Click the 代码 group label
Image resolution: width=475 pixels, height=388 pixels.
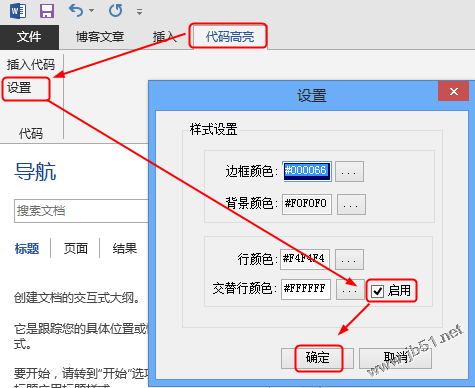[31, 134]
